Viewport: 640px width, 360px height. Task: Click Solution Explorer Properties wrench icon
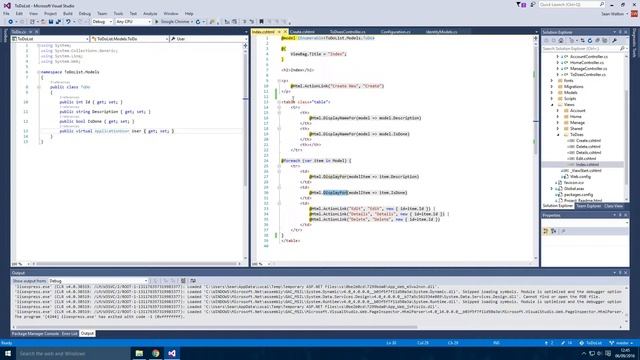pos(615,40)
